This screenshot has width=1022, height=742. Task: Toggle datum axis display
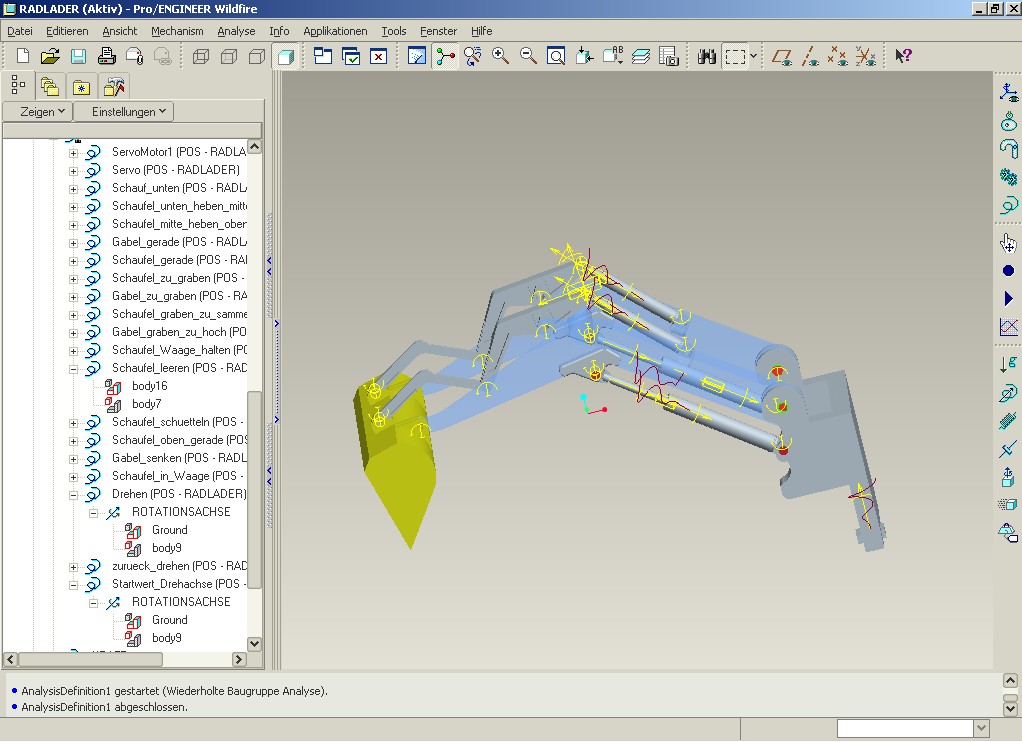812,57
